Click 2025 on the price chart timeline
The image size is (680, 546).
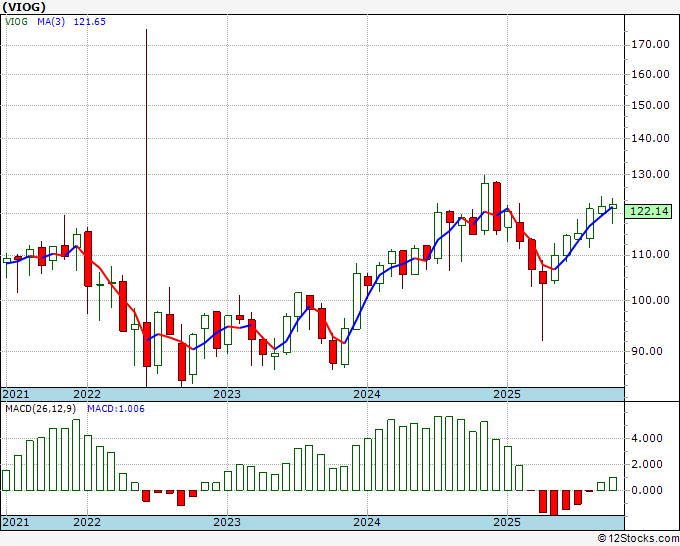507,394
